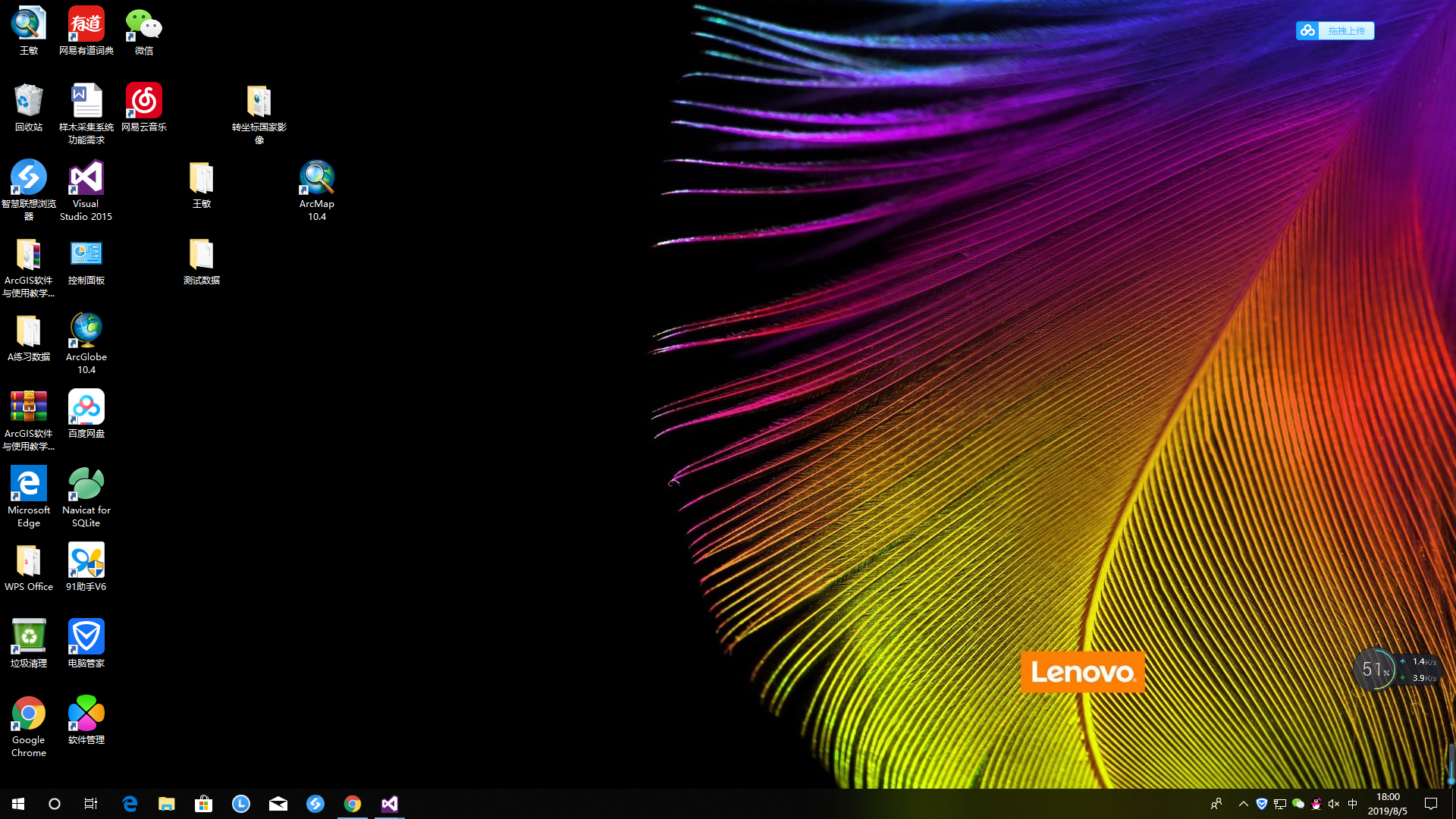The image size is (1456, 819).
Task: Open ArcMap 10.4 desktop shortcut
Action: click(x=316, y=179)
